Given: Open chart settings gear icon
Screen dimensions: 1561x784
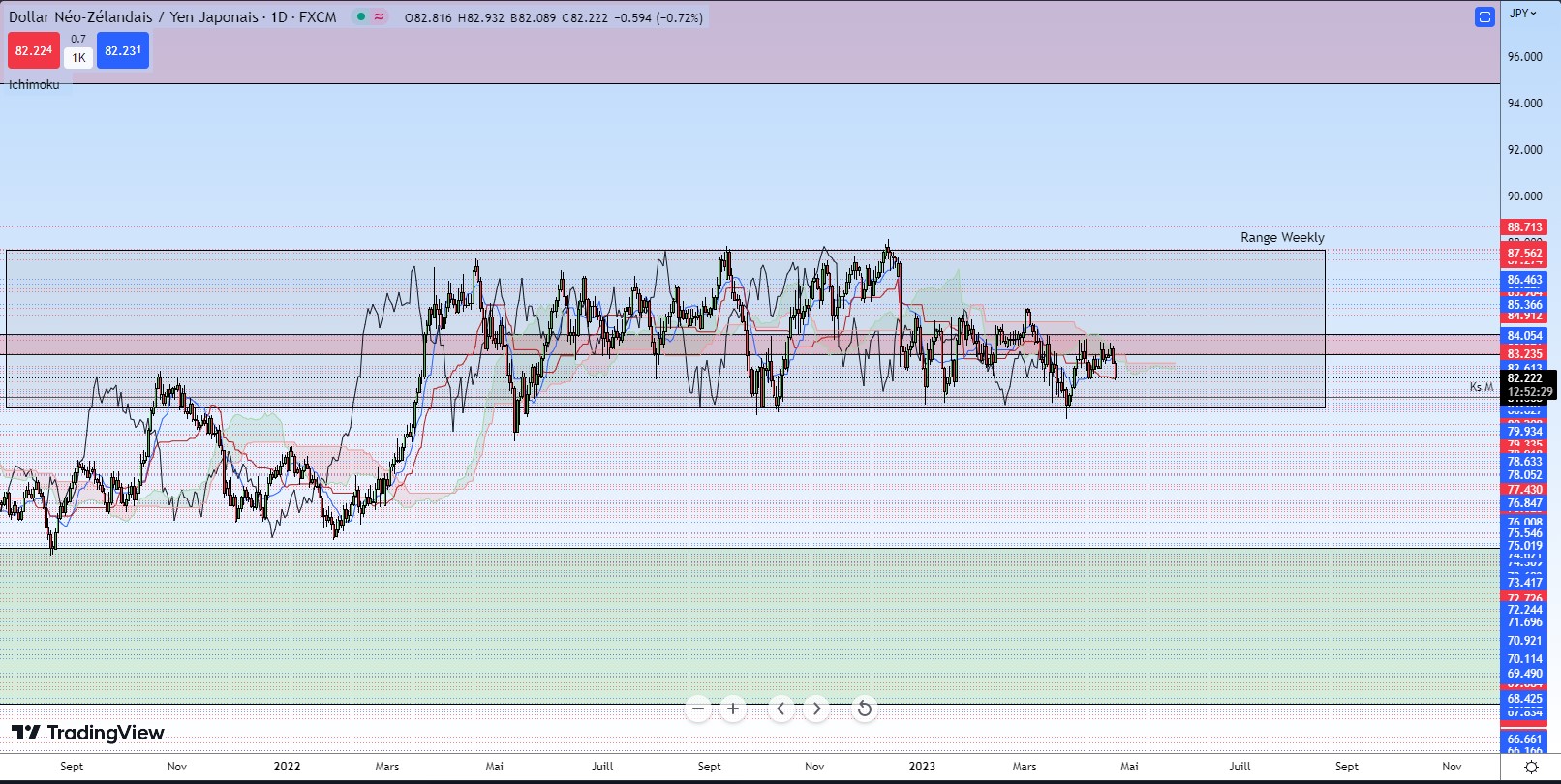Looking at the screenshot, I should (x=1531, y=767).
